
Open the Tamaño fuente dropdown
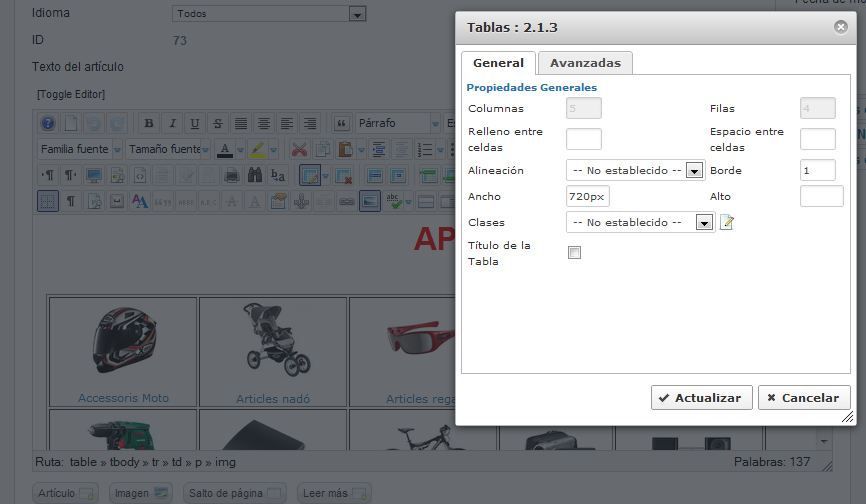coord(168,149)
